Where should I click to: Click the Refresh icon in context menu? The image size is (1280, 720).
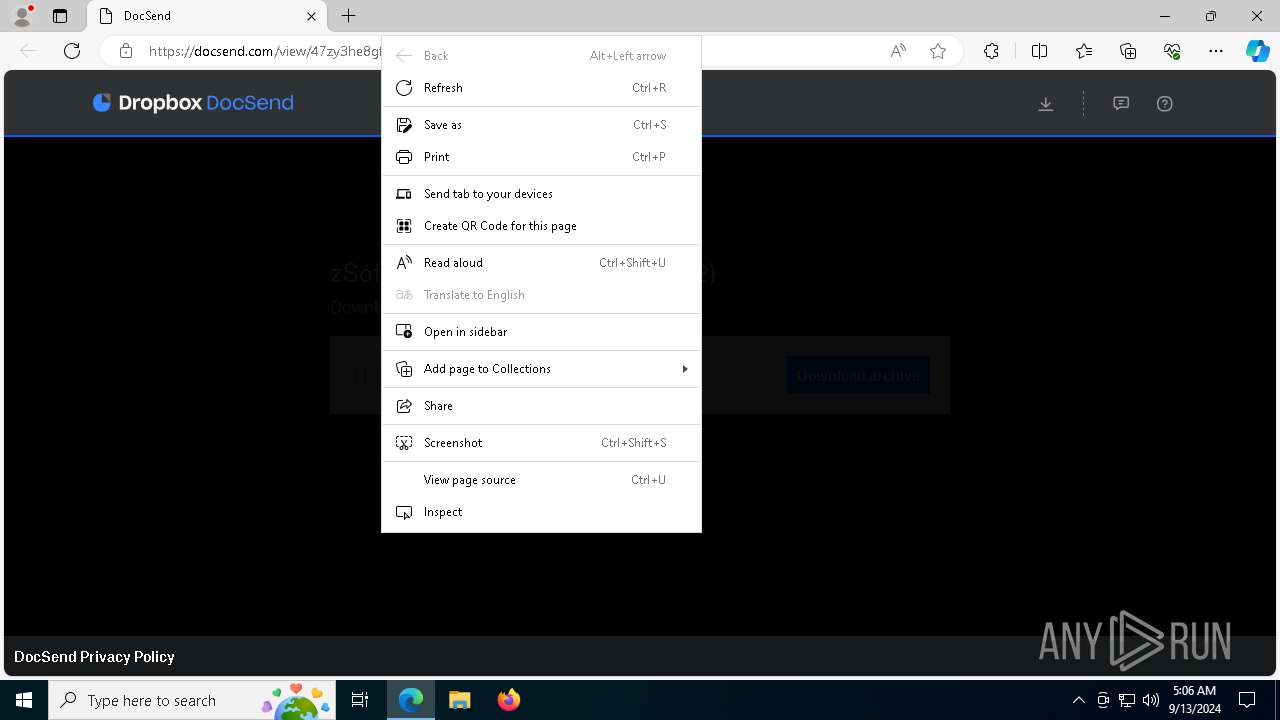(404, 88)
